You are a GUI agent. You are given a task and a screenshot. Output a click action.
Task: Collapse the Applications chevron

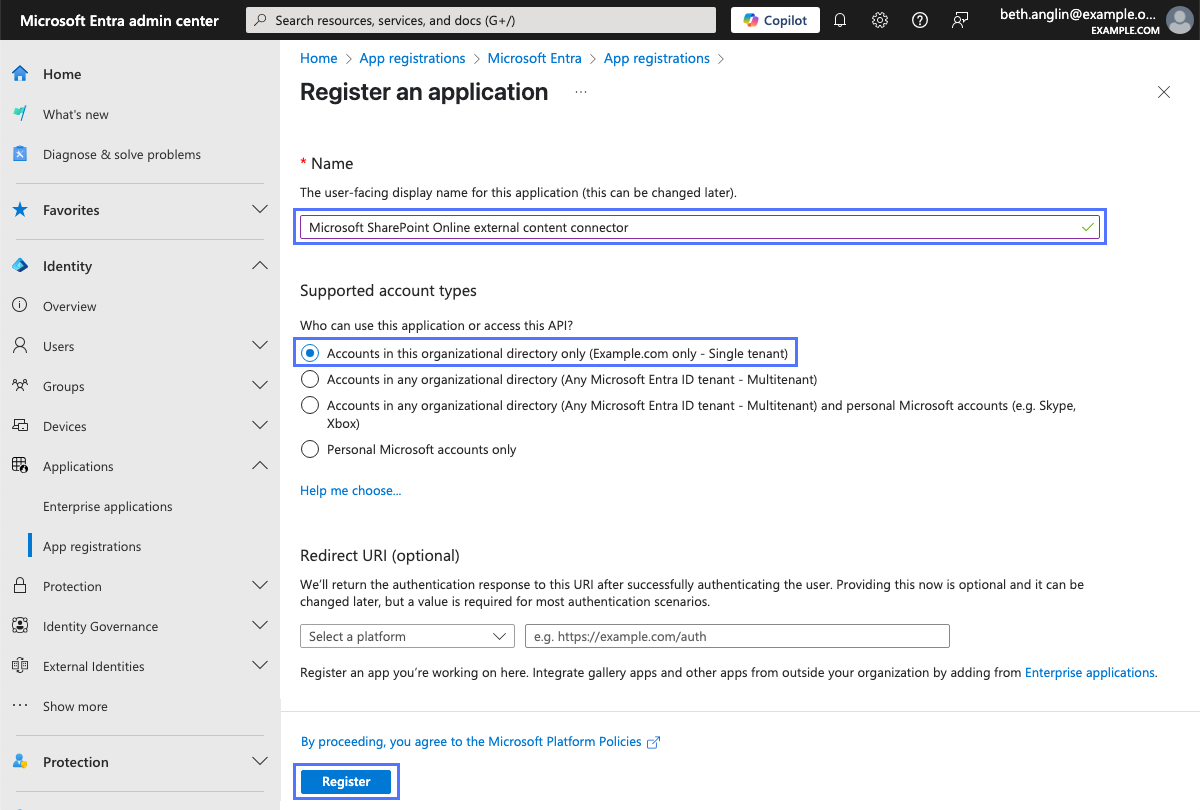click(x=260, y=466)
